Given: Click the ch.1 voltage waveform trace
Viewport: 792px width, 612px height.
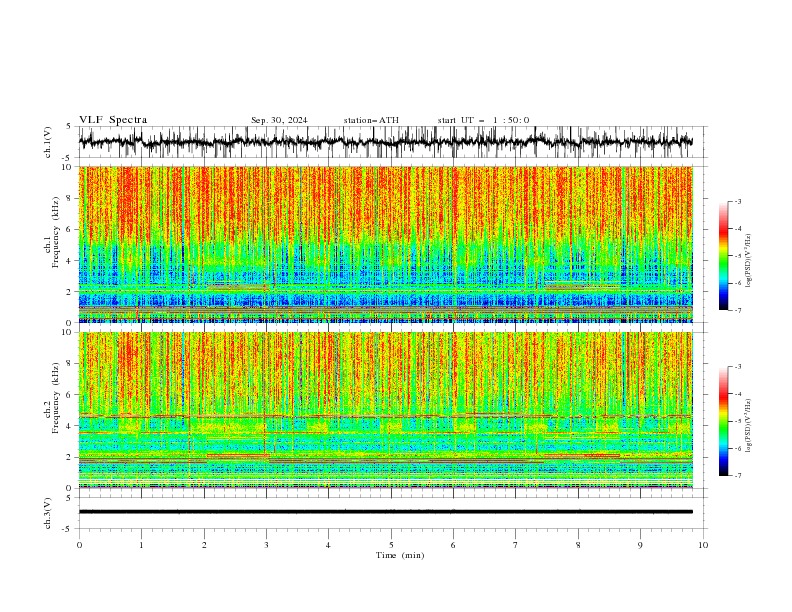Looking at the screenshot, I should pos(386,142).
